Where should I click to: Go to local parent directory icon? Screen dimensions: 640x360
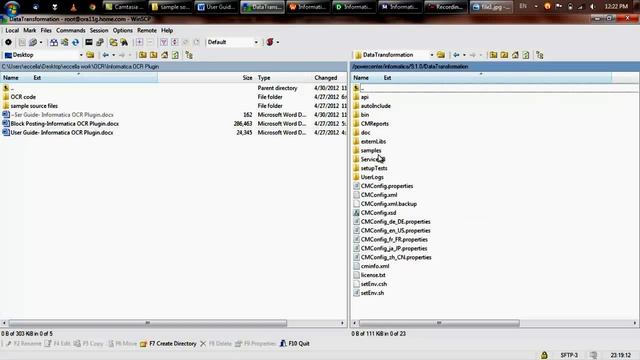pos(142,55)
